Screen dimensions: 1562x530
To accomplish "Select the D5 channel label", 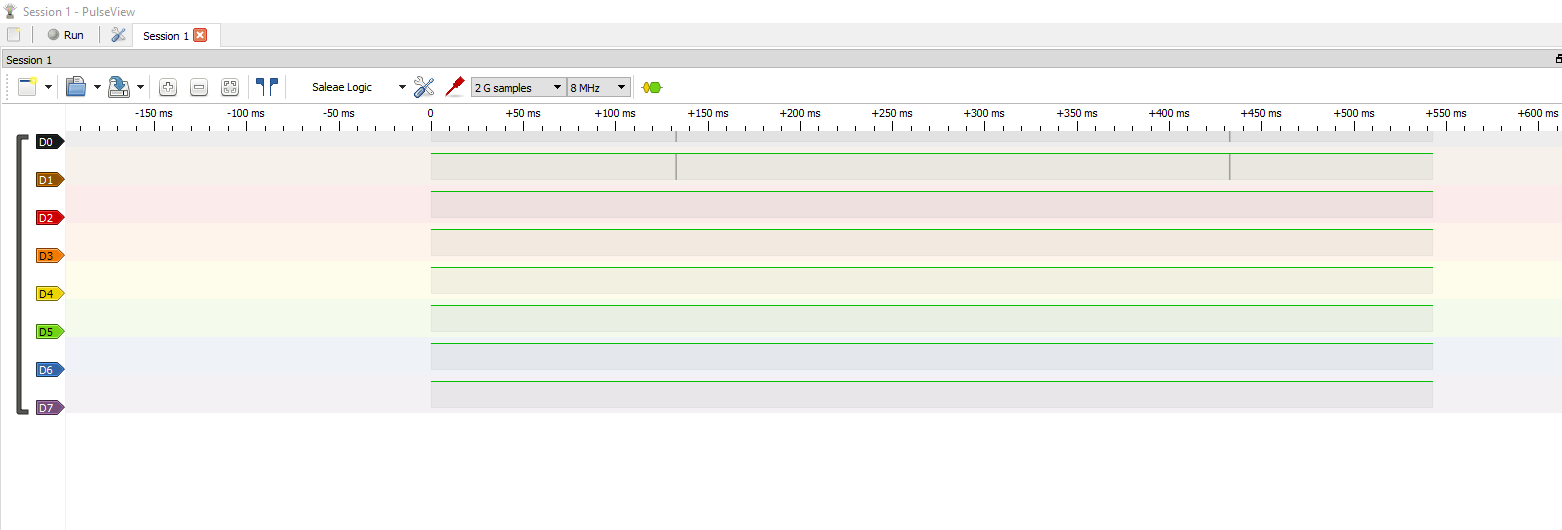I will pyautogui.click(x=49, y=331).
